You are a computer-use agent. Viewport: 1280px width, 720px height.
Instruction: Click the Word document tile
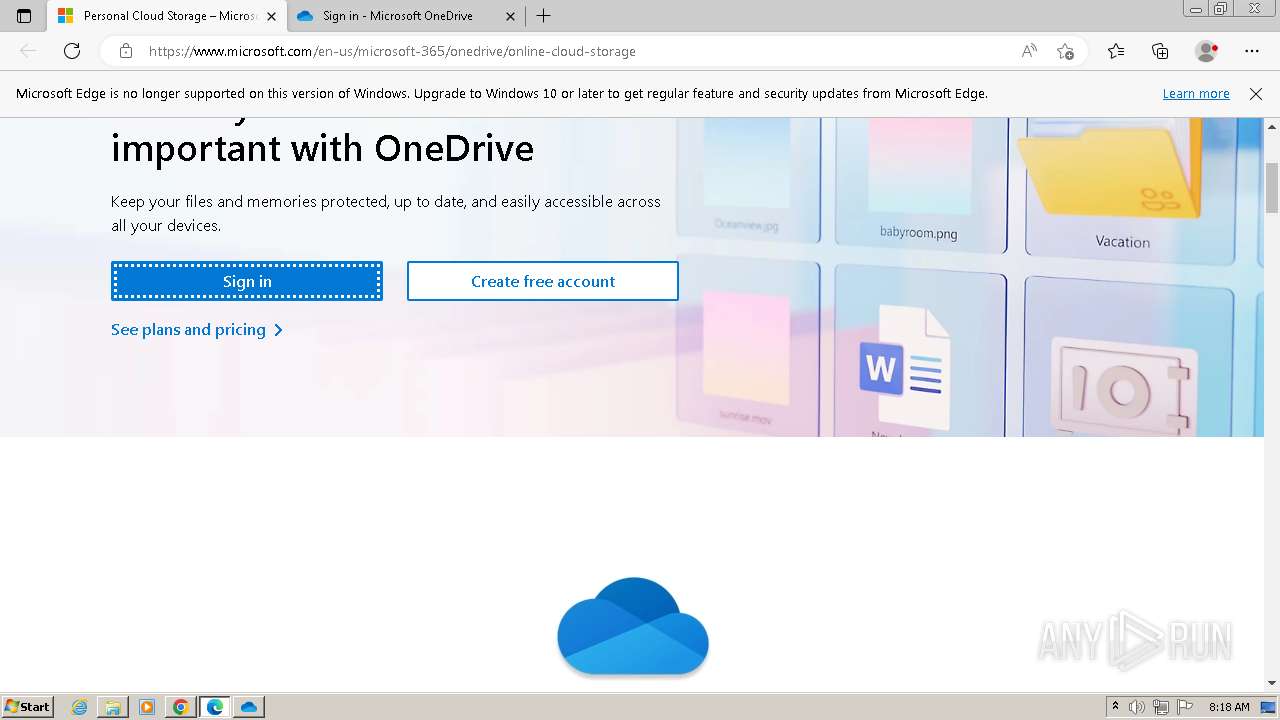point(920,352)
